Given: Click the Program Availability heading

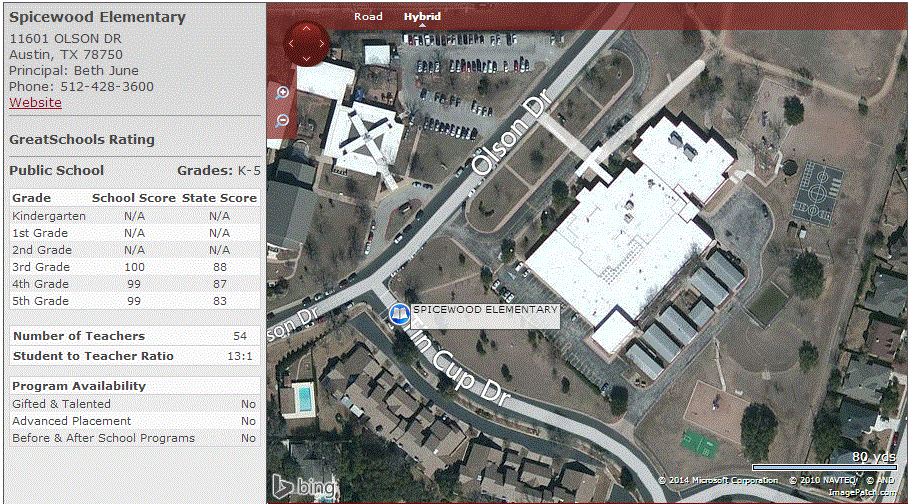Looking at the screenshot, I should [x=79, y=386].
